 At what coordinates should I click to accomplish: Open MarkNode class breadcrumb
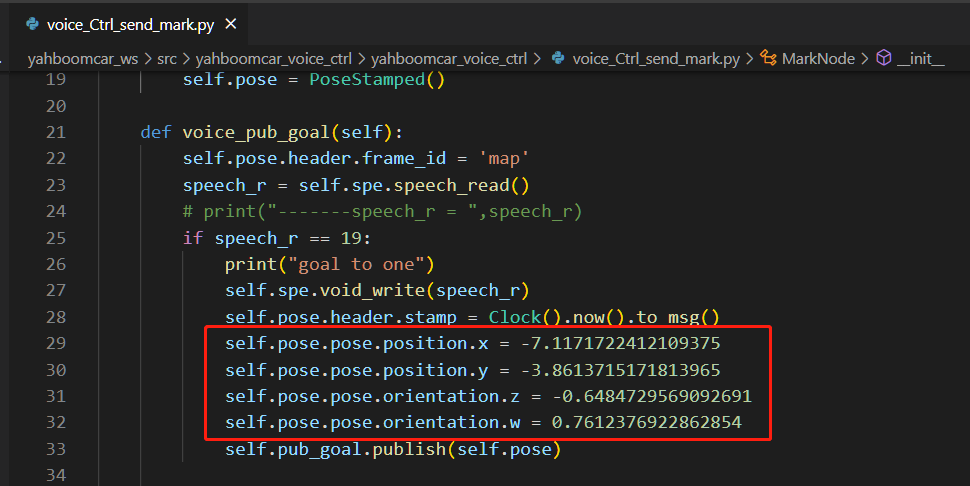[818, 59]
